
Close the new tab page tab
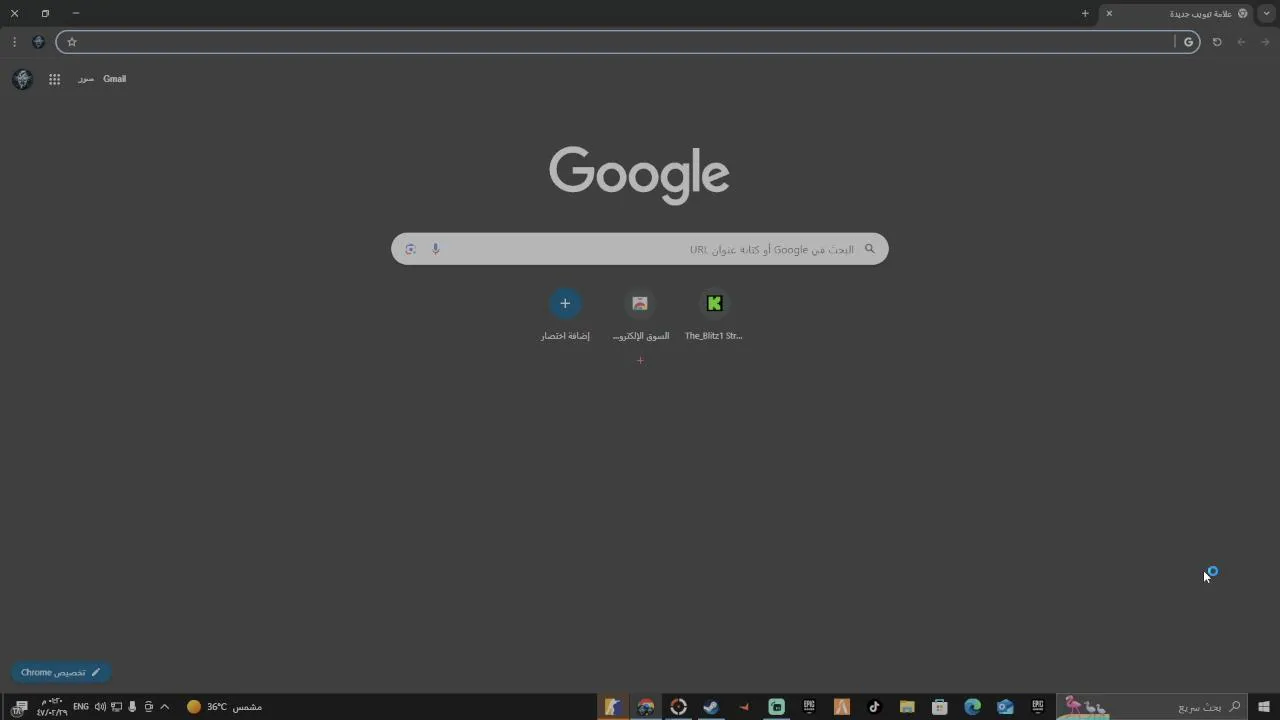coord(1109,13)
